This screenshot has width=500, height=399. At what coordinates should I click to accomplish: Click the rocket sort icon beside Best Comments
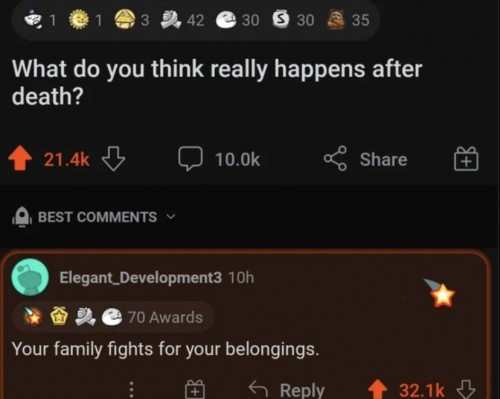click(22, 217)
